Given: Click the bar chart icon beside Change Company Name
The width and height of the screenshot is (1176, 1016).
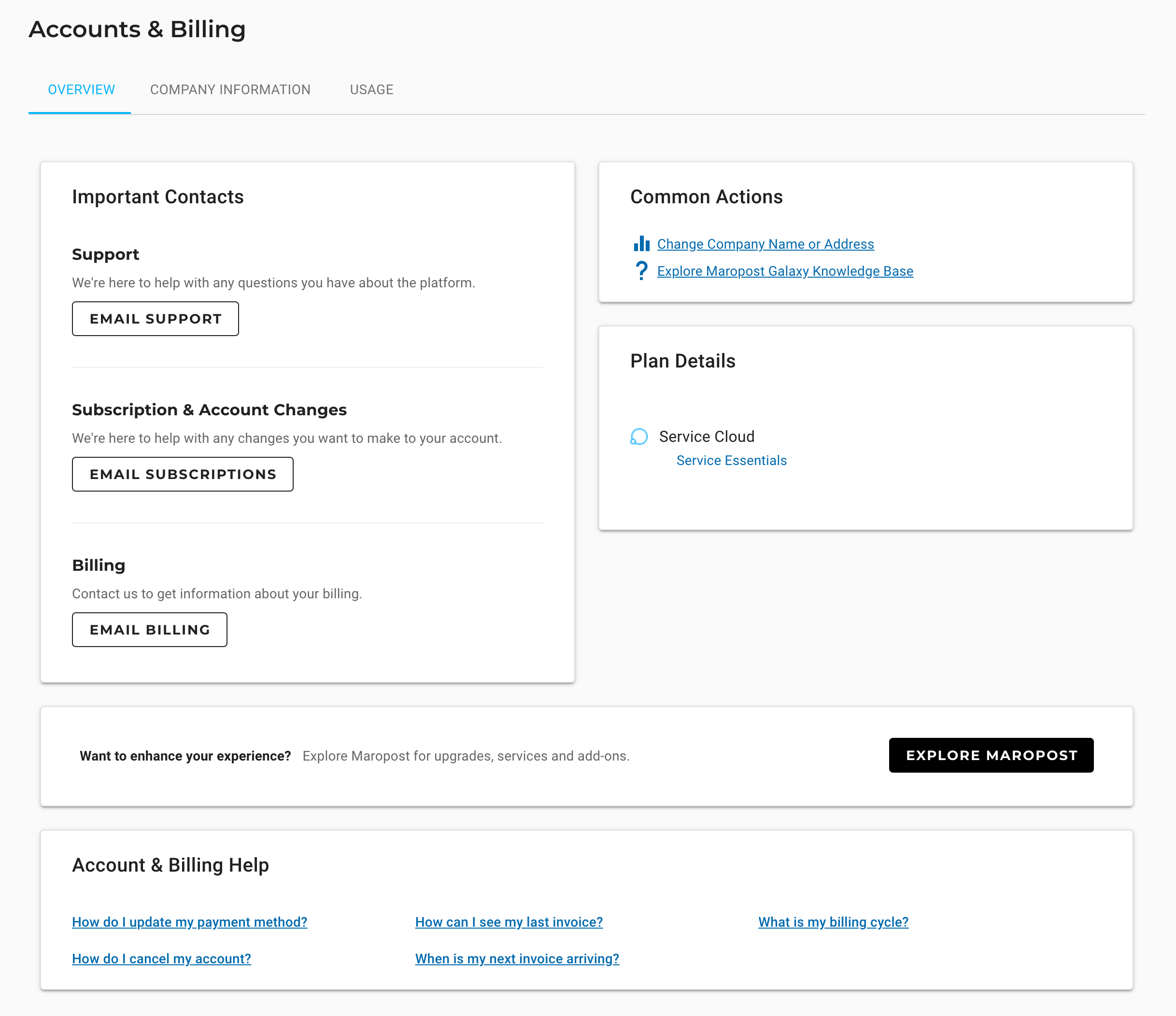Looking at the screenshot, I should click(641, 243).
